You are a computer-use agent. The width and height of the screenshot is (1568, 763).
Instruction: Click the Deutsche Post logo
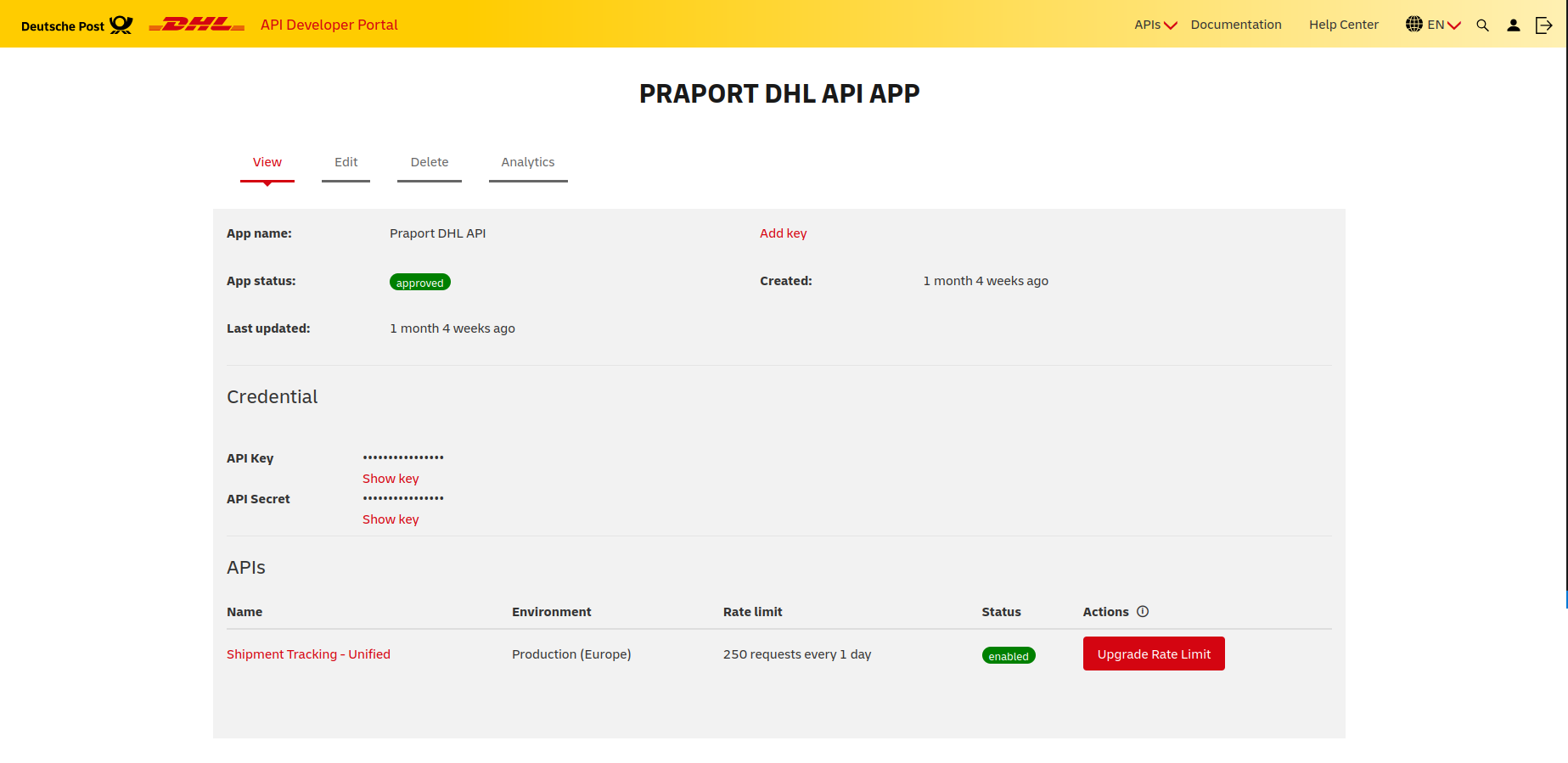pyautogui.click(x=76, y=25)
